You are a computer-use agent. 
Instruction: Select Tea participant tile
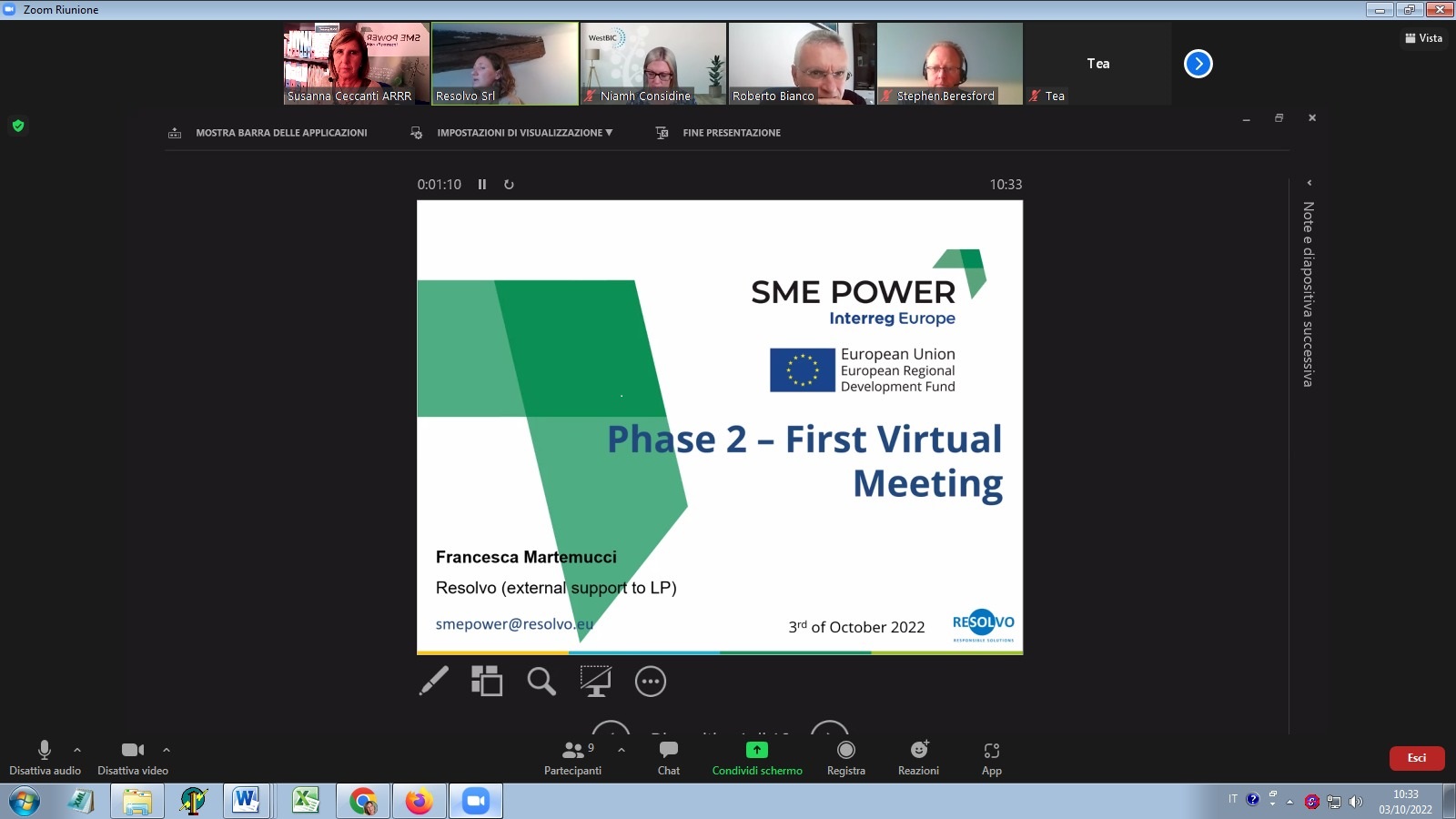tap(1098, 64)
